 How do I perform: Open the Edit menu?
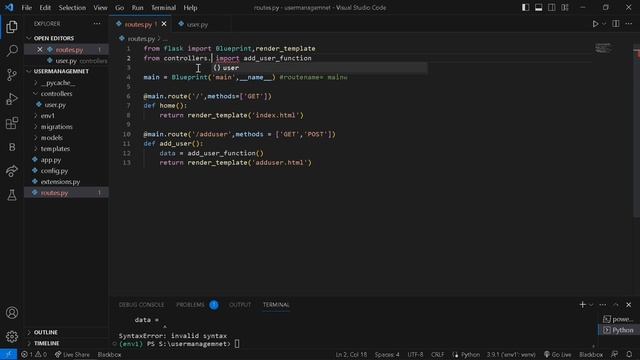click(45, 8)
